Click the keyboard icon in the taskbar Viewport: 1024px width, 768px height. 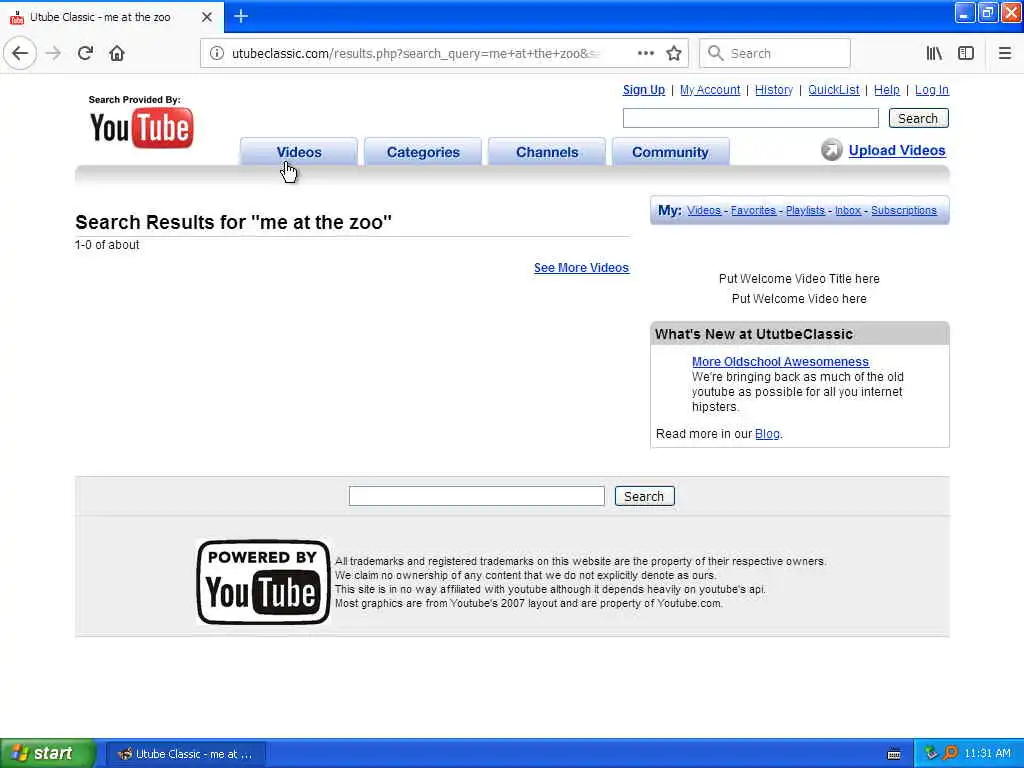click(x=894, y=754)
